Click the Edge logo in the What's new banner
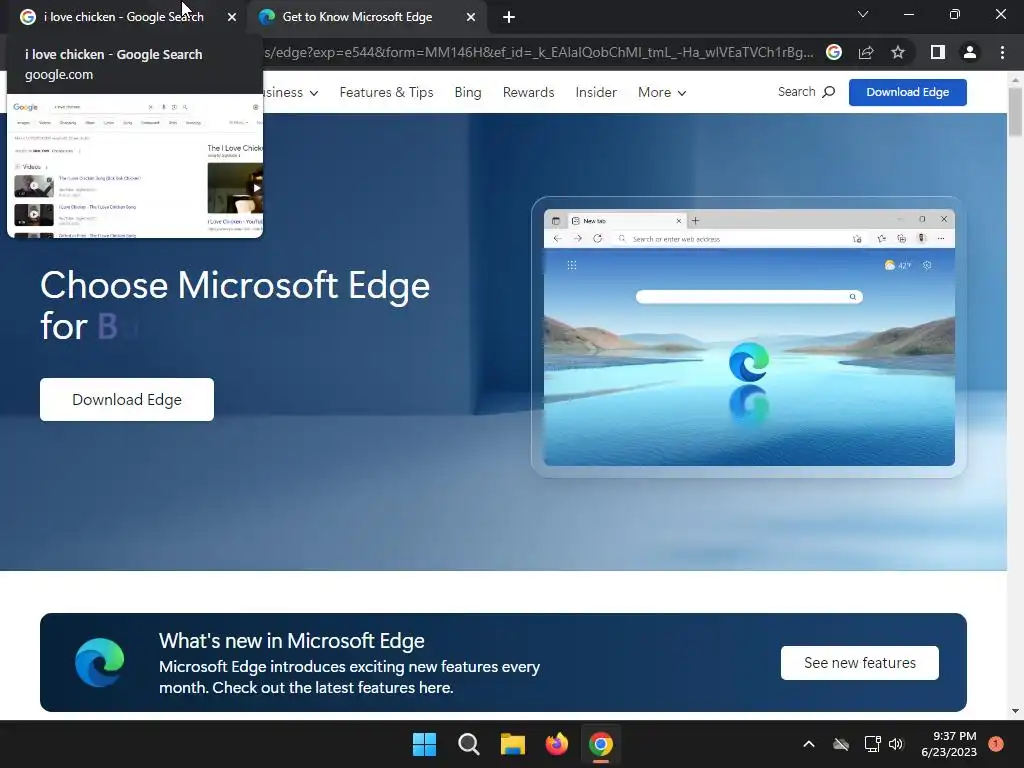Viewport: 1024px width, 768px height. coord(99,662)
